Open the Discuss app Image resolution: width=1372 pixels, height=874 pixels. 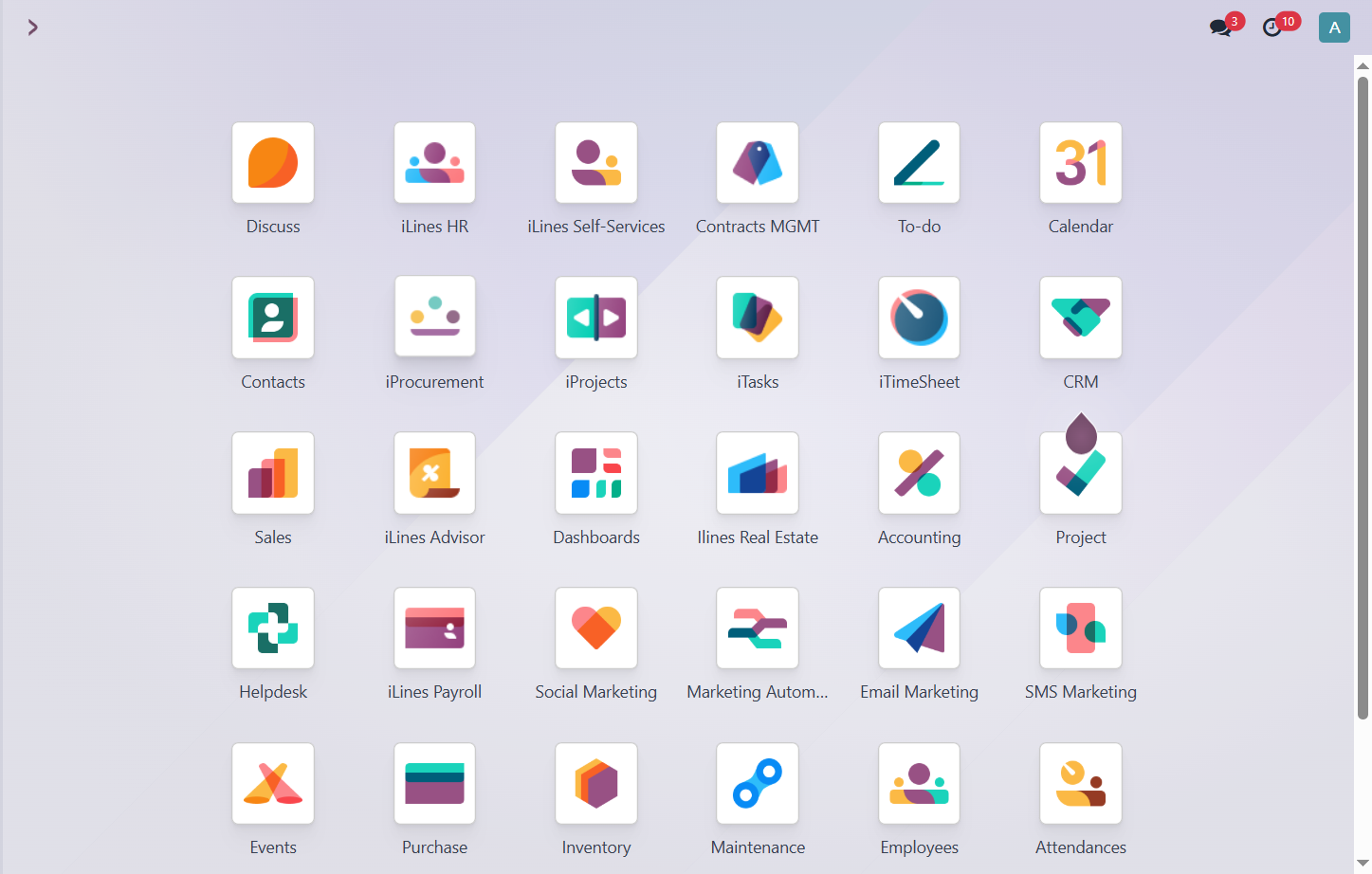pos(273,163)
